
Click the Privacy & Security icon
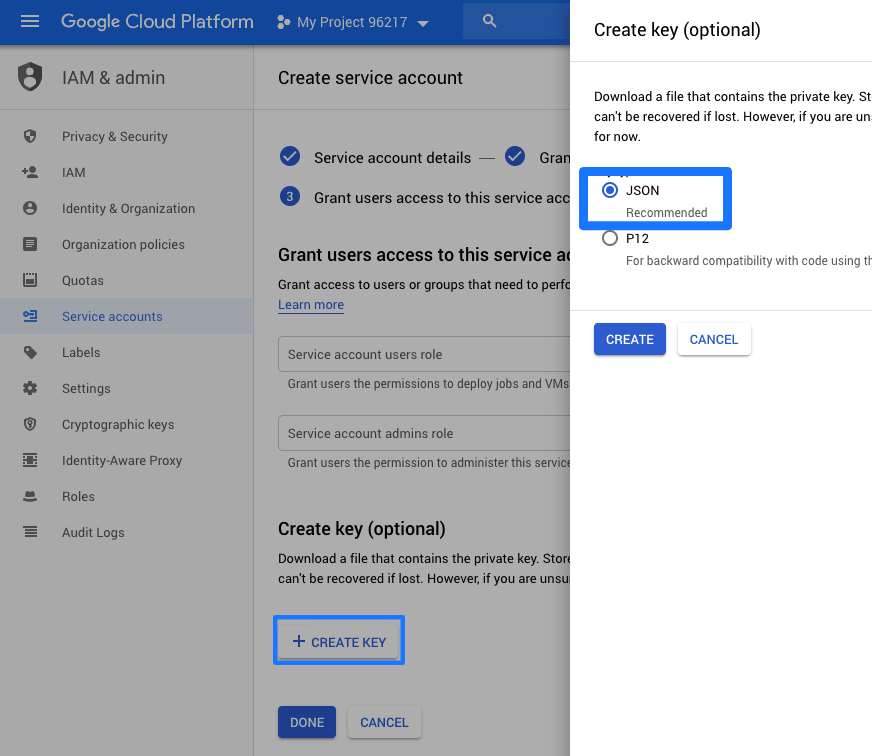[30, 136]
